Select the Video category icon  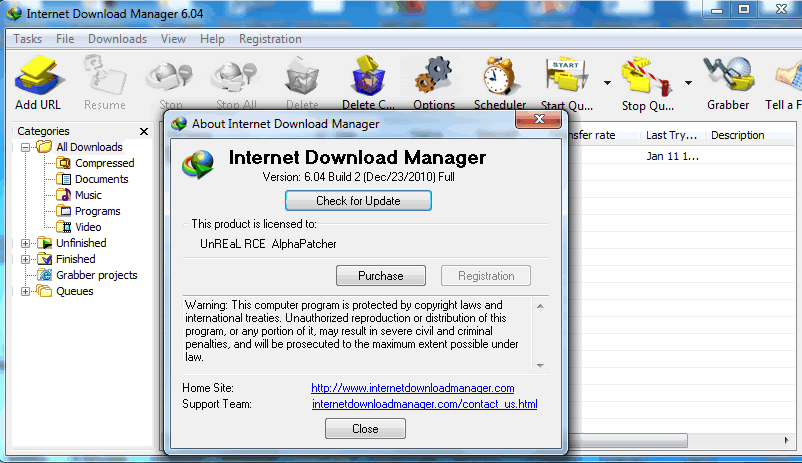[63, 227]
